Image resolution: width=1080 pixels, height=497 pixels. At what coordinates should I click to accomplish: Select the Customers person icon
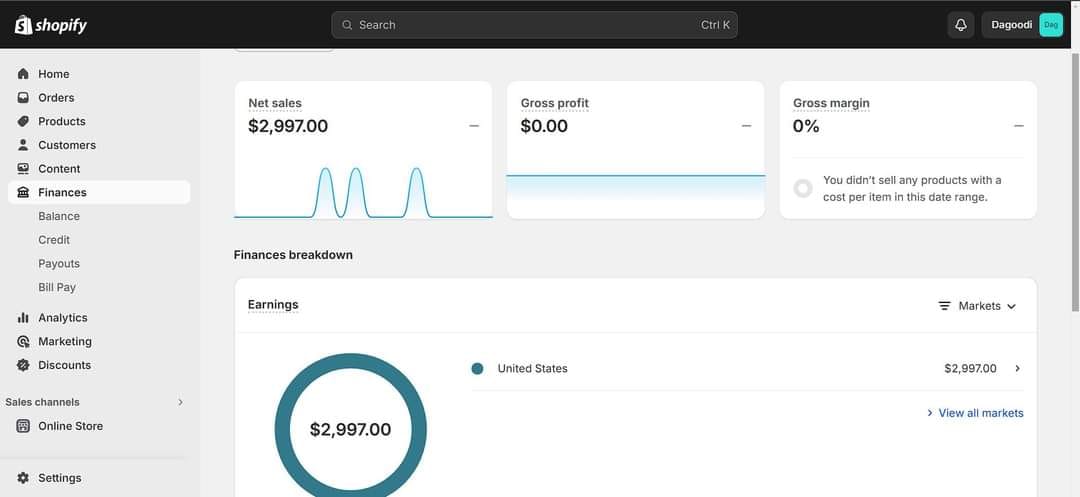pyautogui.click(x=23, y=145)
